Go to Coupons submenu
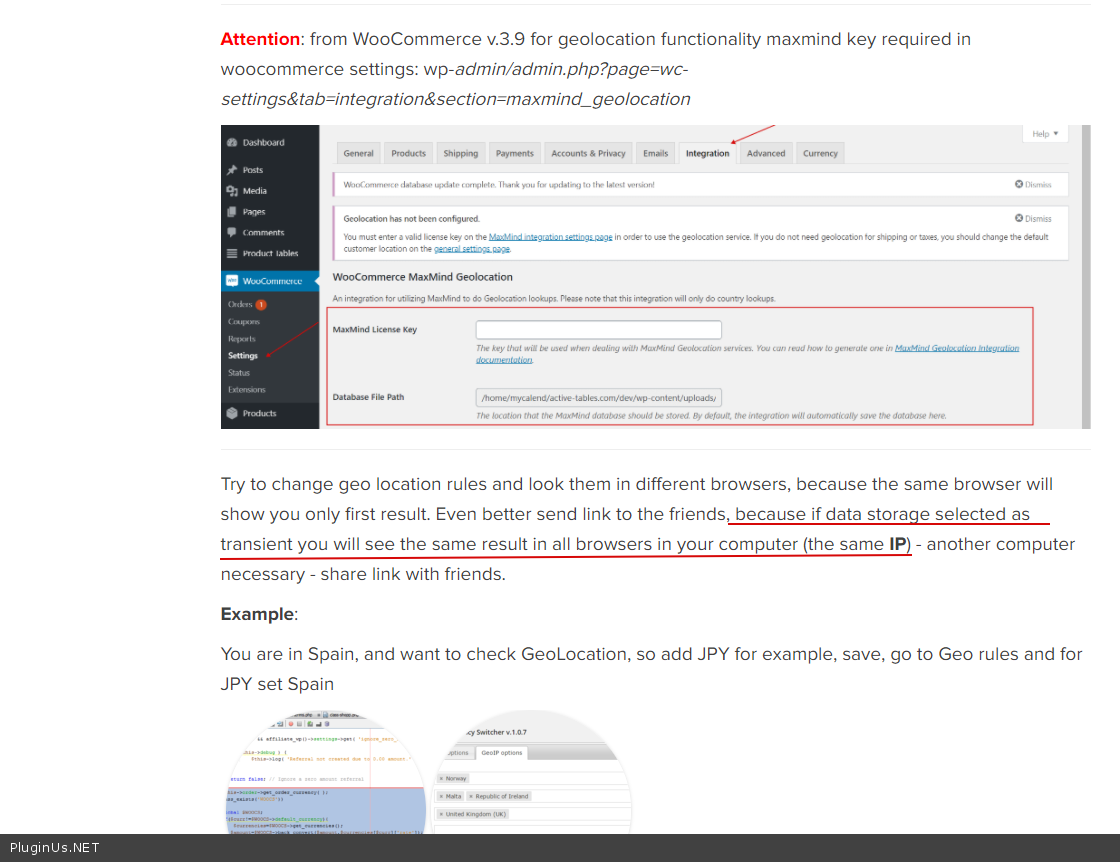 (244, 321)
